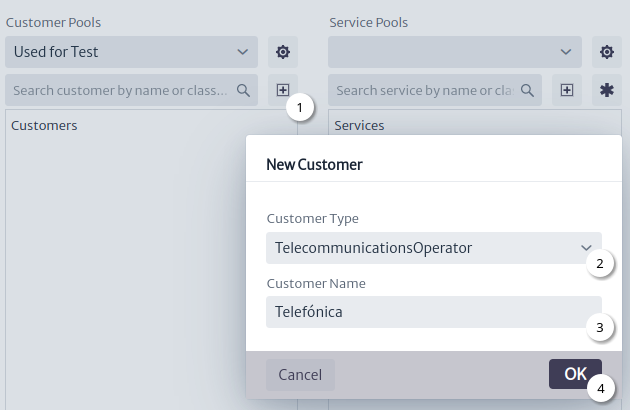Open the empty Service Pools dropdown
The height and width of the screenshot is (410, 630).
tap(455, 52)
